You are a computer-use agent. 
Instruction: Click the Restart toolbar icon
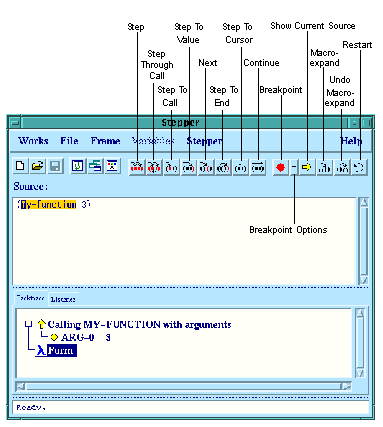coord(359,167)
